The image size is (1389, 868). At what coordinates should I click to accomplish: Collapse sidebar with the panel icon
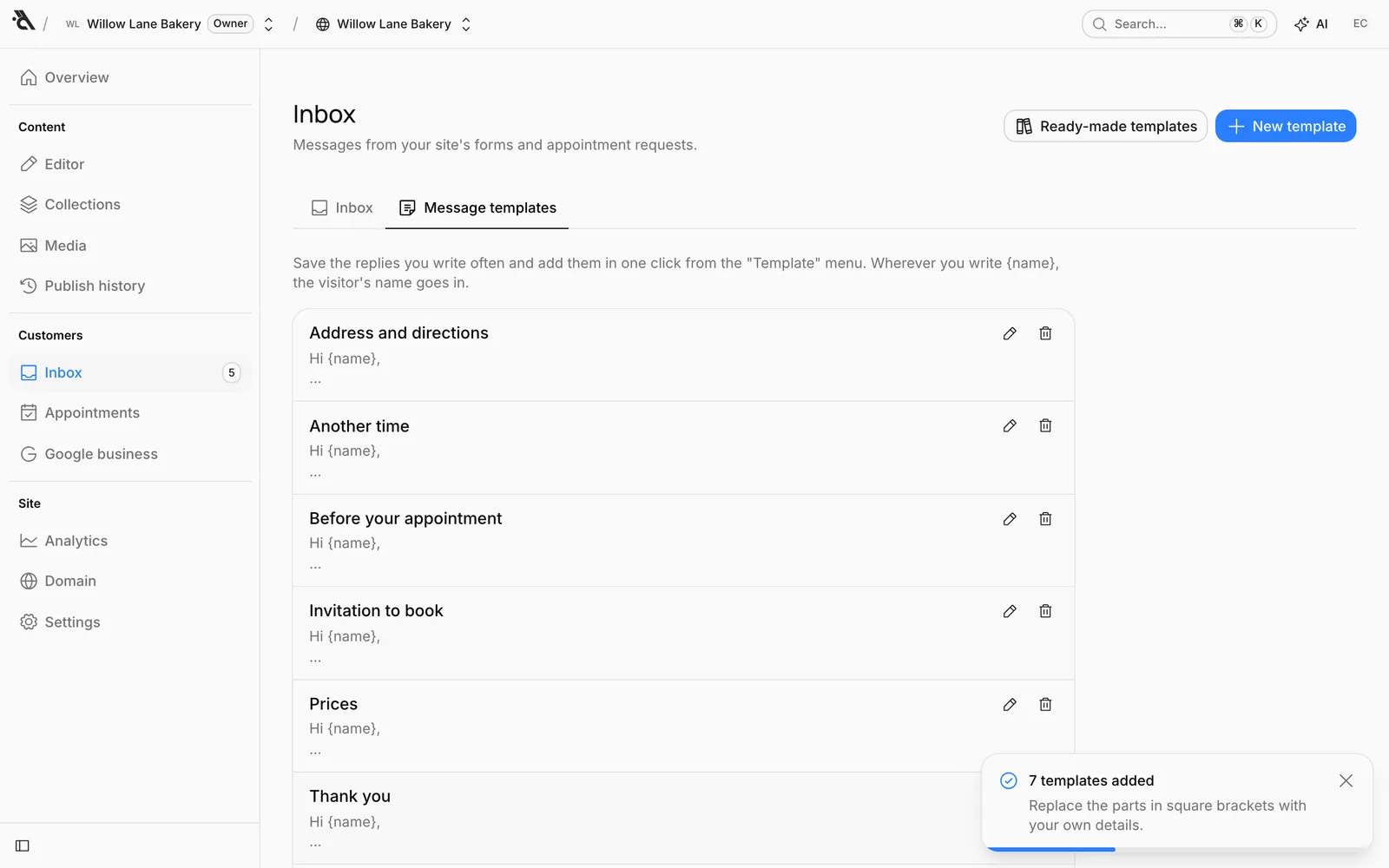click(x=23, y=845)
